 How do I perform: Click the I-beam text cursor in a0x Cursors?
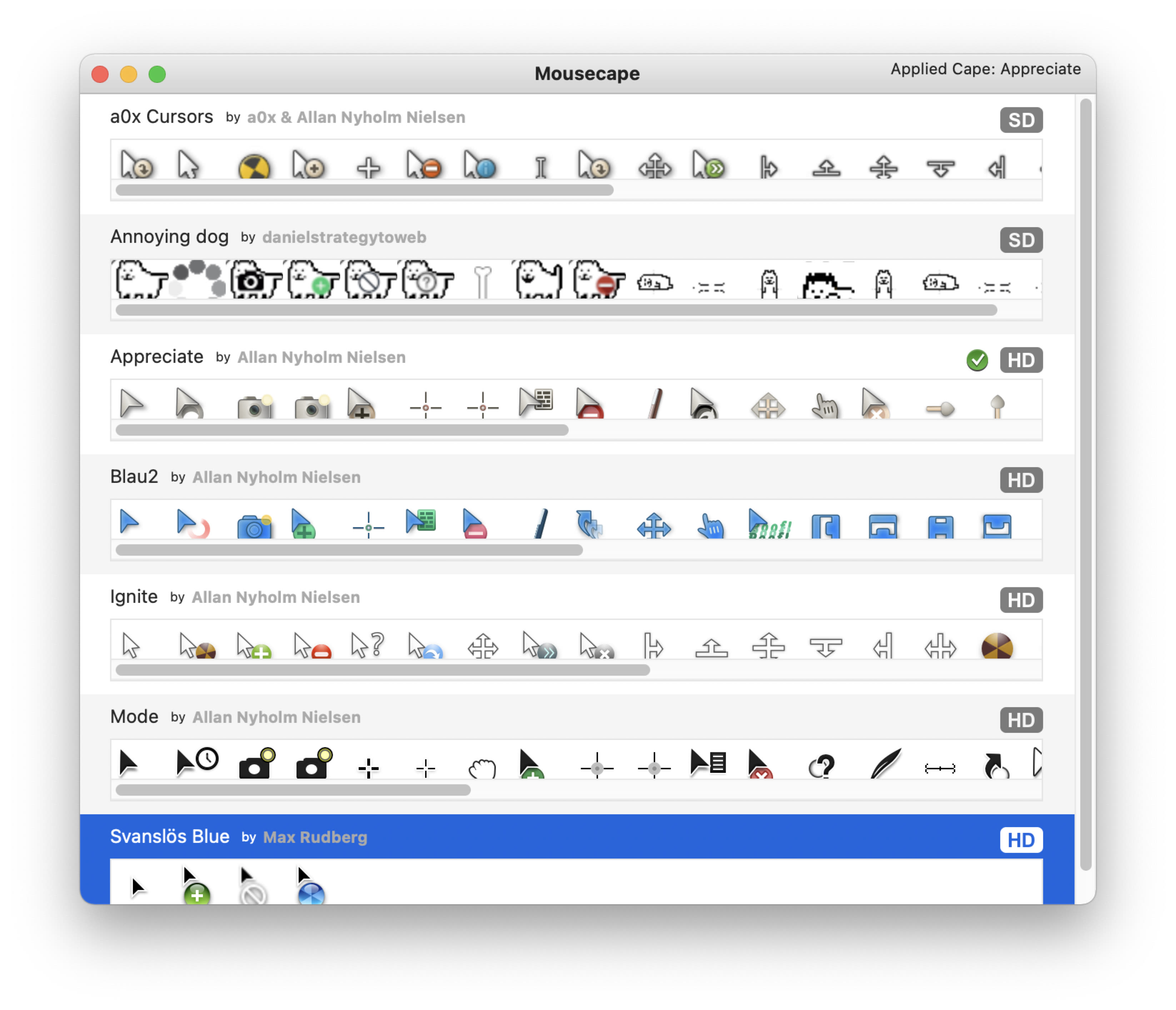click(540, 166)
